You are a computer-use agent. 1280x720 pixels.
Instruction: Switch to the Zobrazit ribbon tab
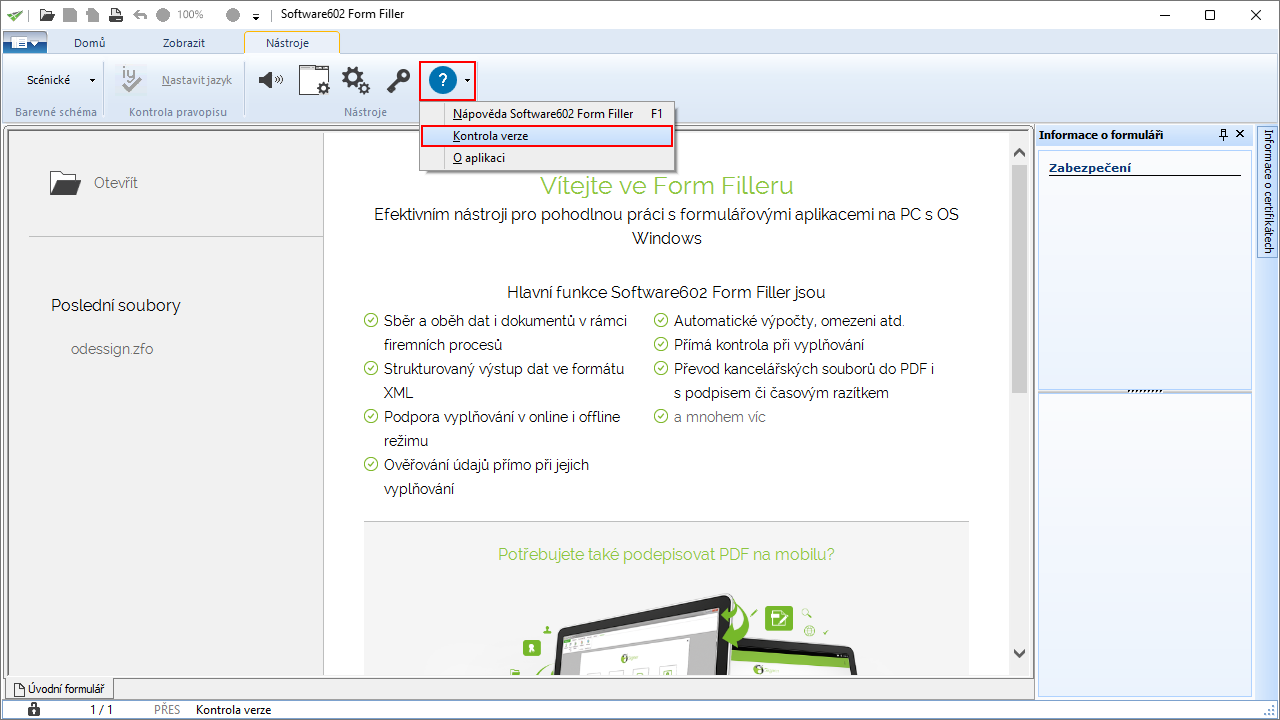(x=184, y=43)
